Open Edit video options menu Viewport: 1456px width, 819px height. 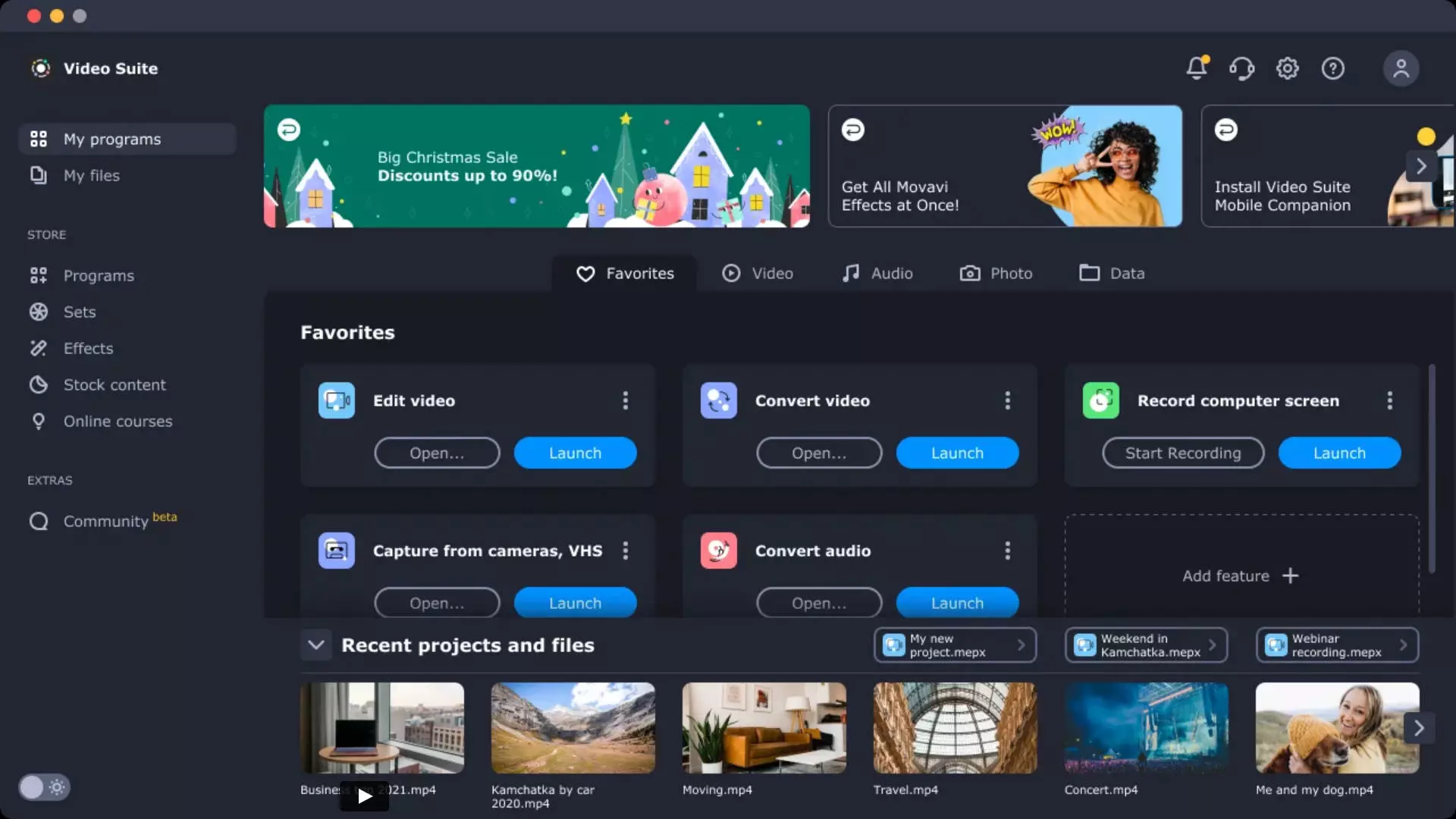point(625,400)
